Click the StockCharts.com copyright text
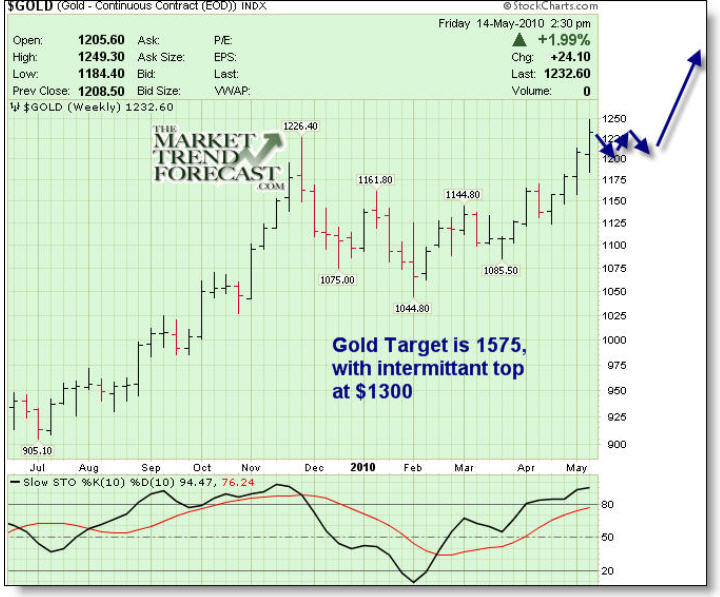This screenshot has width=720, height=597. pos(551,6)
